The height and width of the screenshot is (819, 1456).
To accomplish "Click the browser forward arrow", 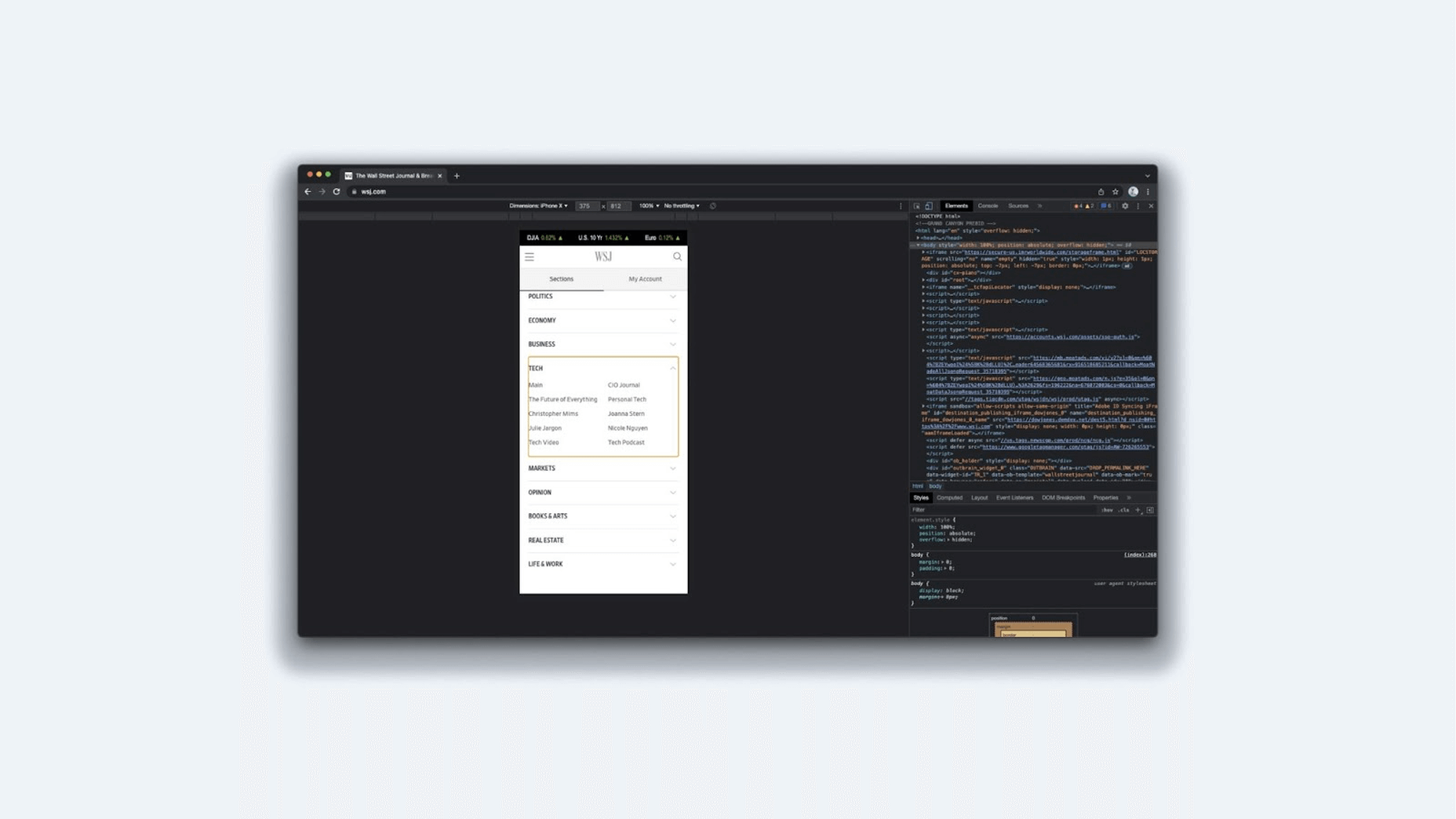I will [x=322, y=191].
